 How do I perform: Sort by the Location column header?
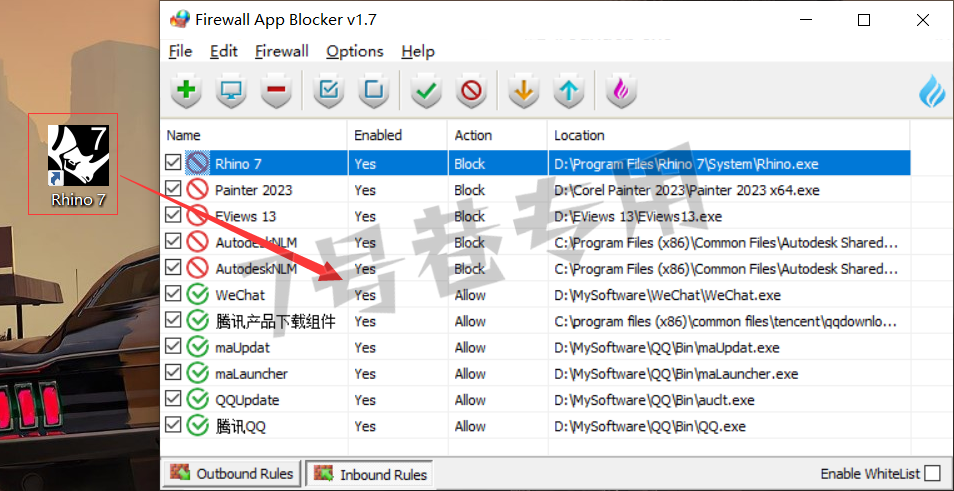tap(729, 135)
